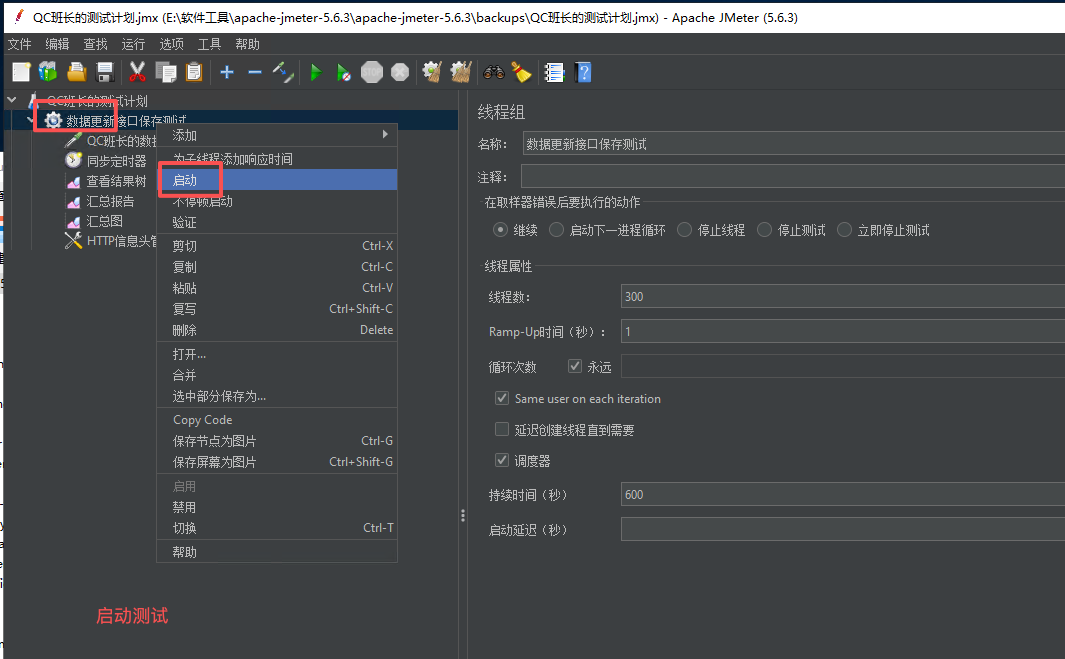Image resolution: width=1065 pixels, height=659 pixels.
Task: Click the Collapse all minus icon
Action: [255, 72]
